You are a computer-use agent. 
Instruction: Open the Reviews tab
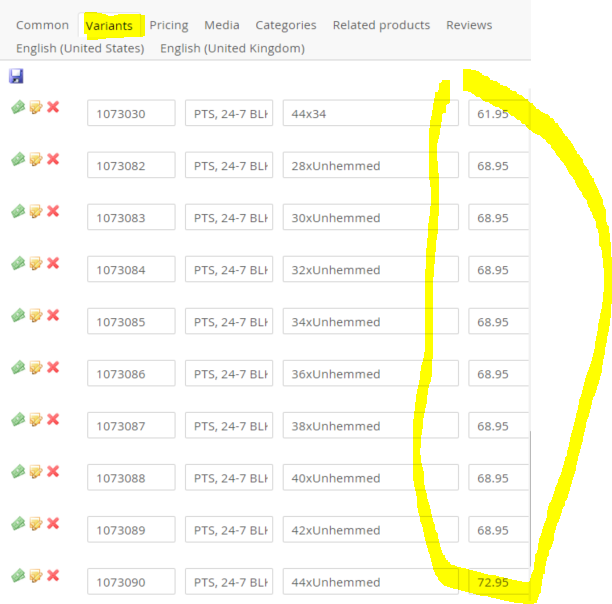point(469,25)
